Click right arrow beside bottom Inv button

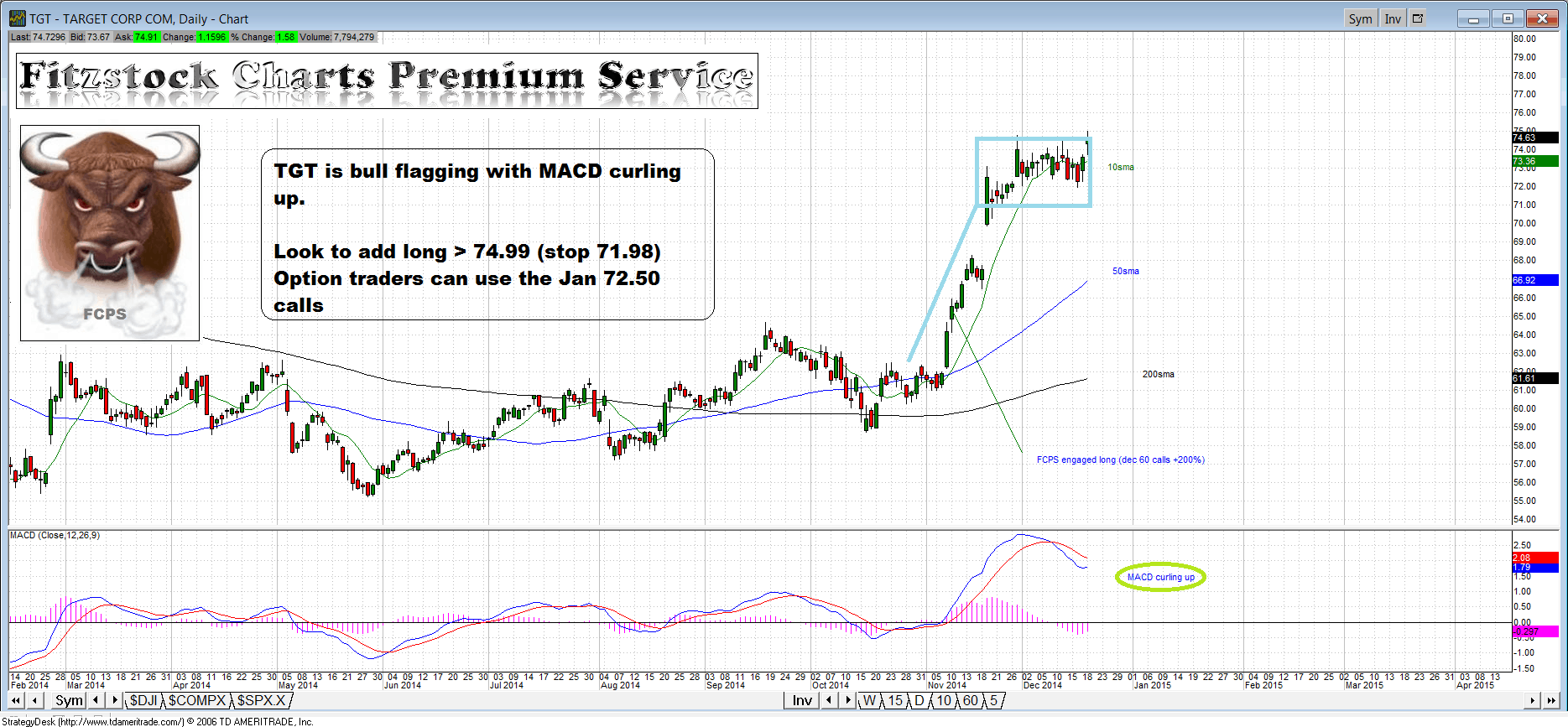click(x=847, y=700)
